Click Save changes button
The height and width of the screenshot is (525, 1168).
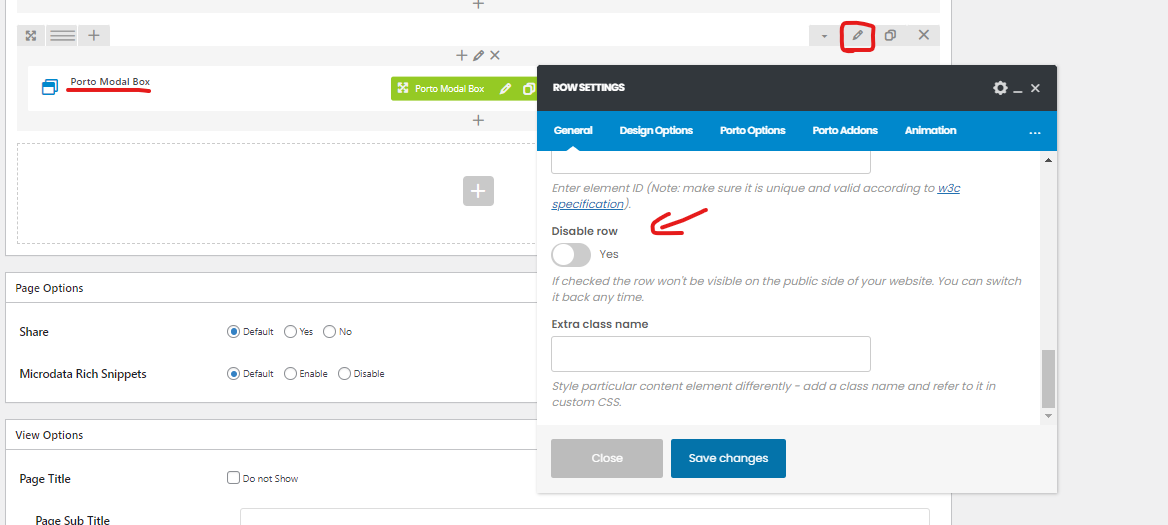coord(728,458)
